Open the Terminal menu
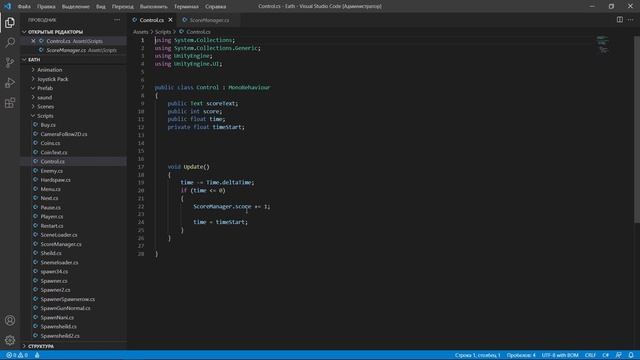Image resolution: width=640 pixels, height=360 pixels. 186,7
